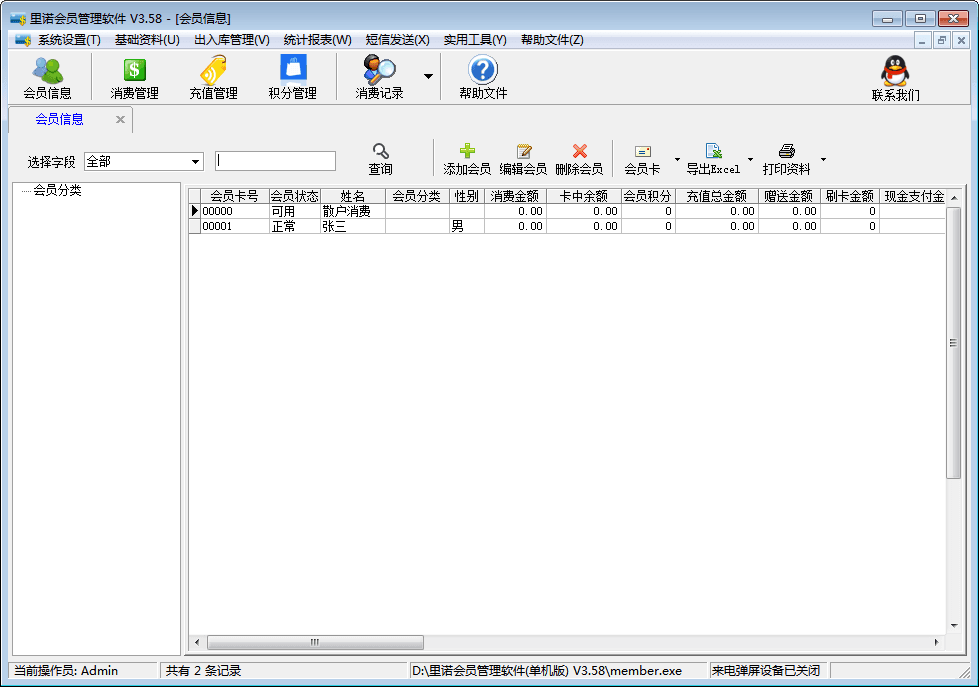The image size is (979, 687).
Task: Click the search text input field
Action: pos(276,161)
